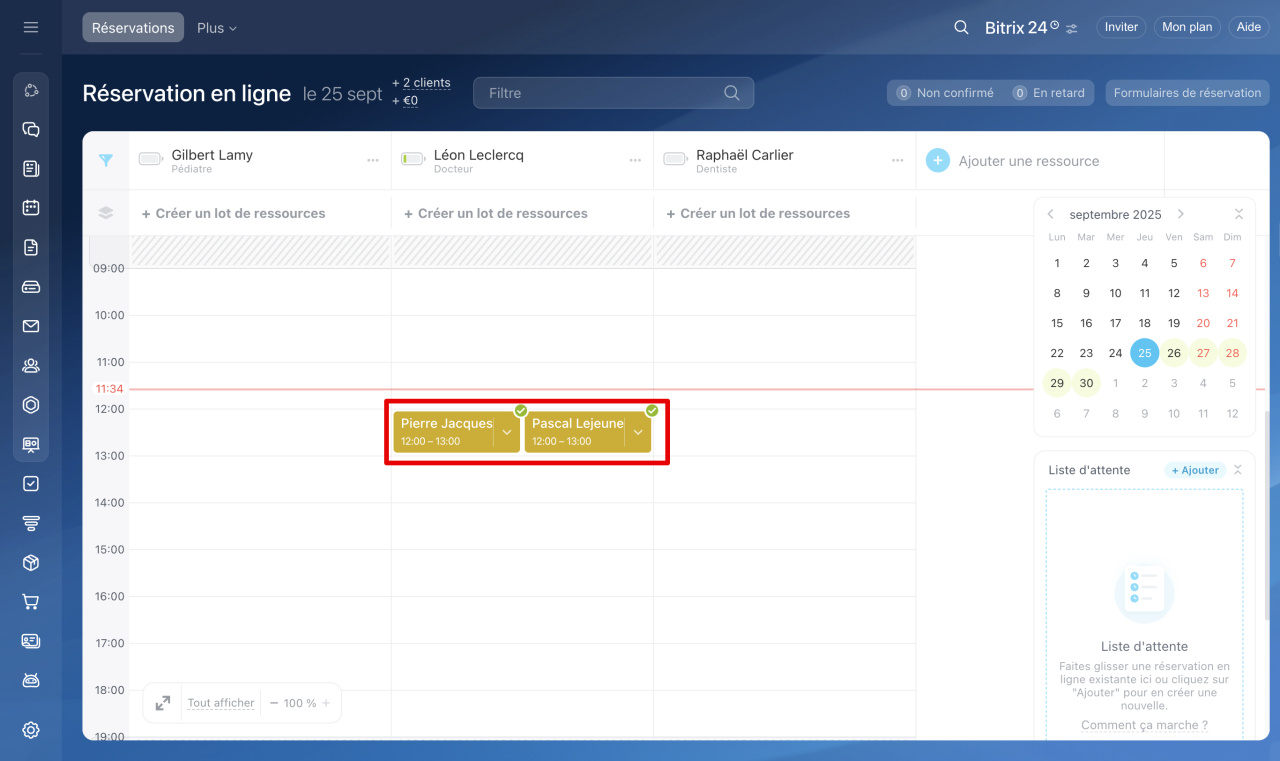Click the search magnifier next to Bitrix 24

[961, 27]
